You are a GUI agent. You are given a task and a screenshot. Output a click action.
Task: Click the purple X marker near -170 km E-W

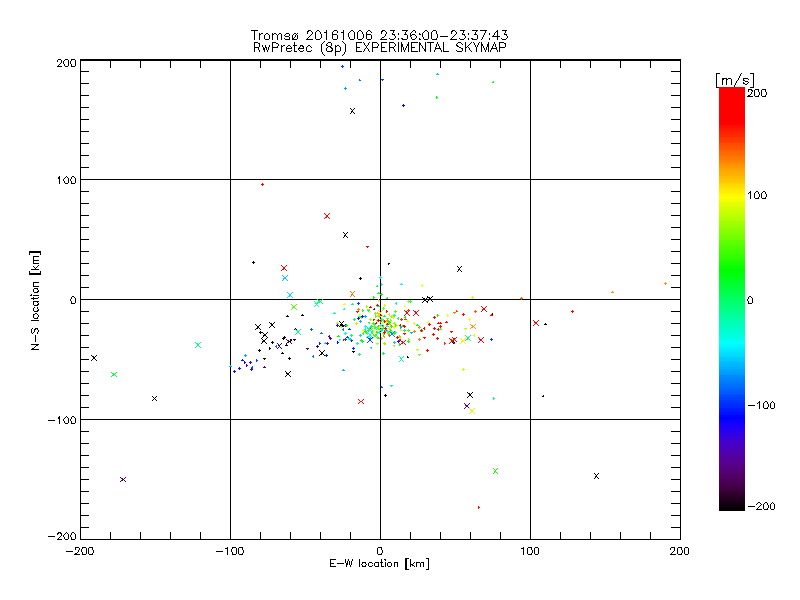(x=123, y=479)
